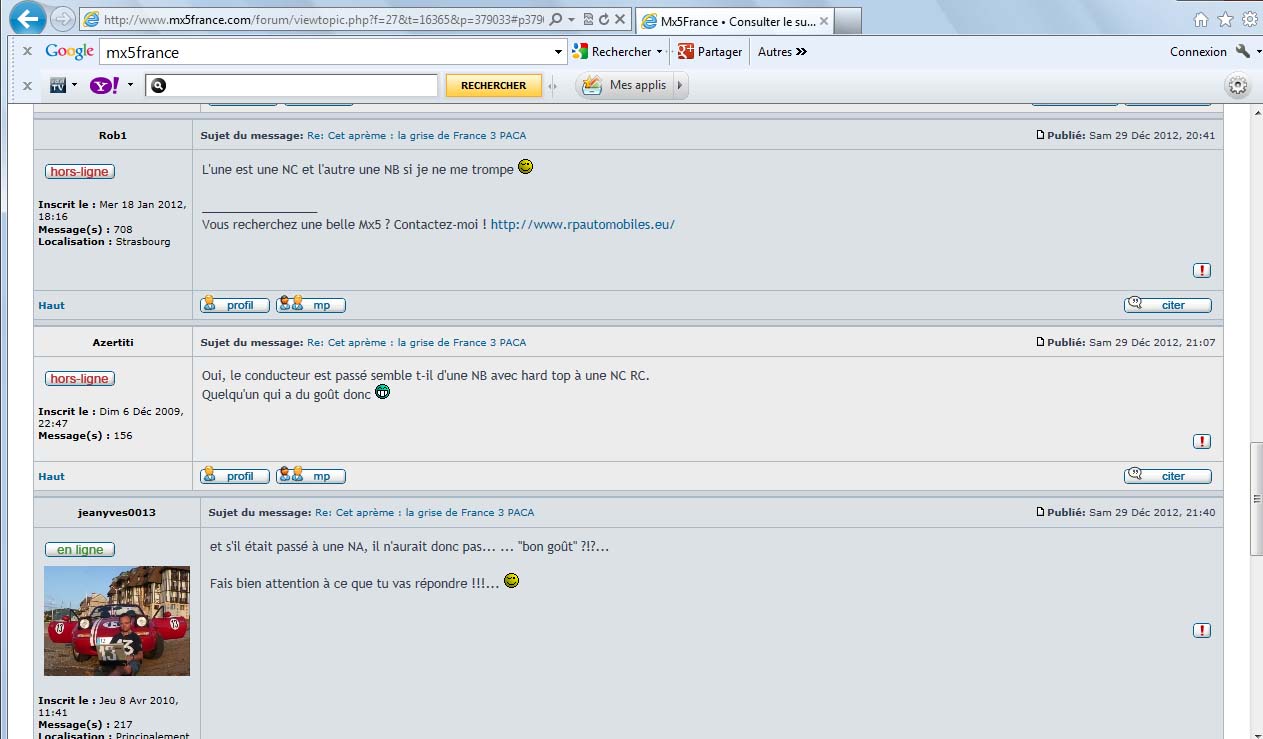Click the compatibility view icon in address bar
1263x739 pixels.
tap(588, 20)
